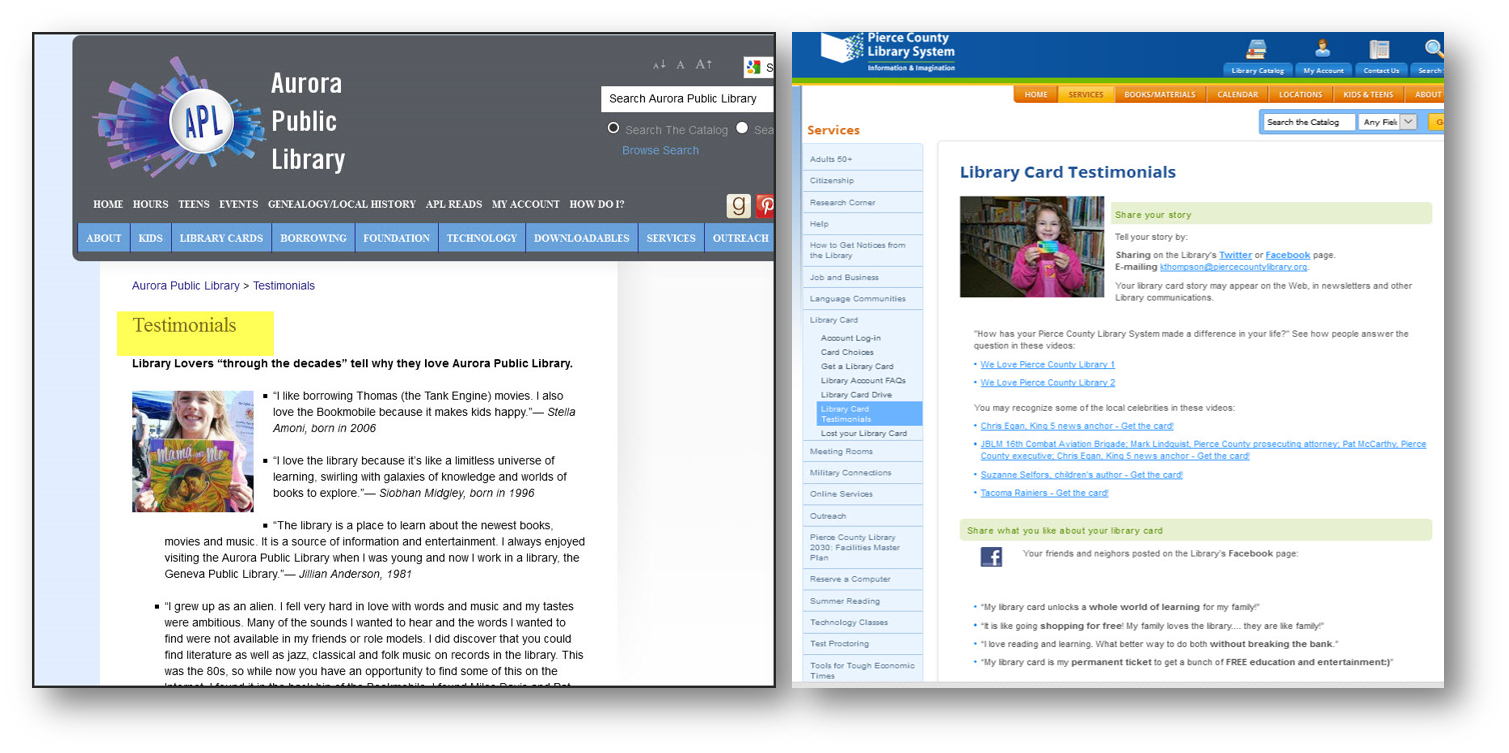Open Get a Library Card sidebar item

857,366
